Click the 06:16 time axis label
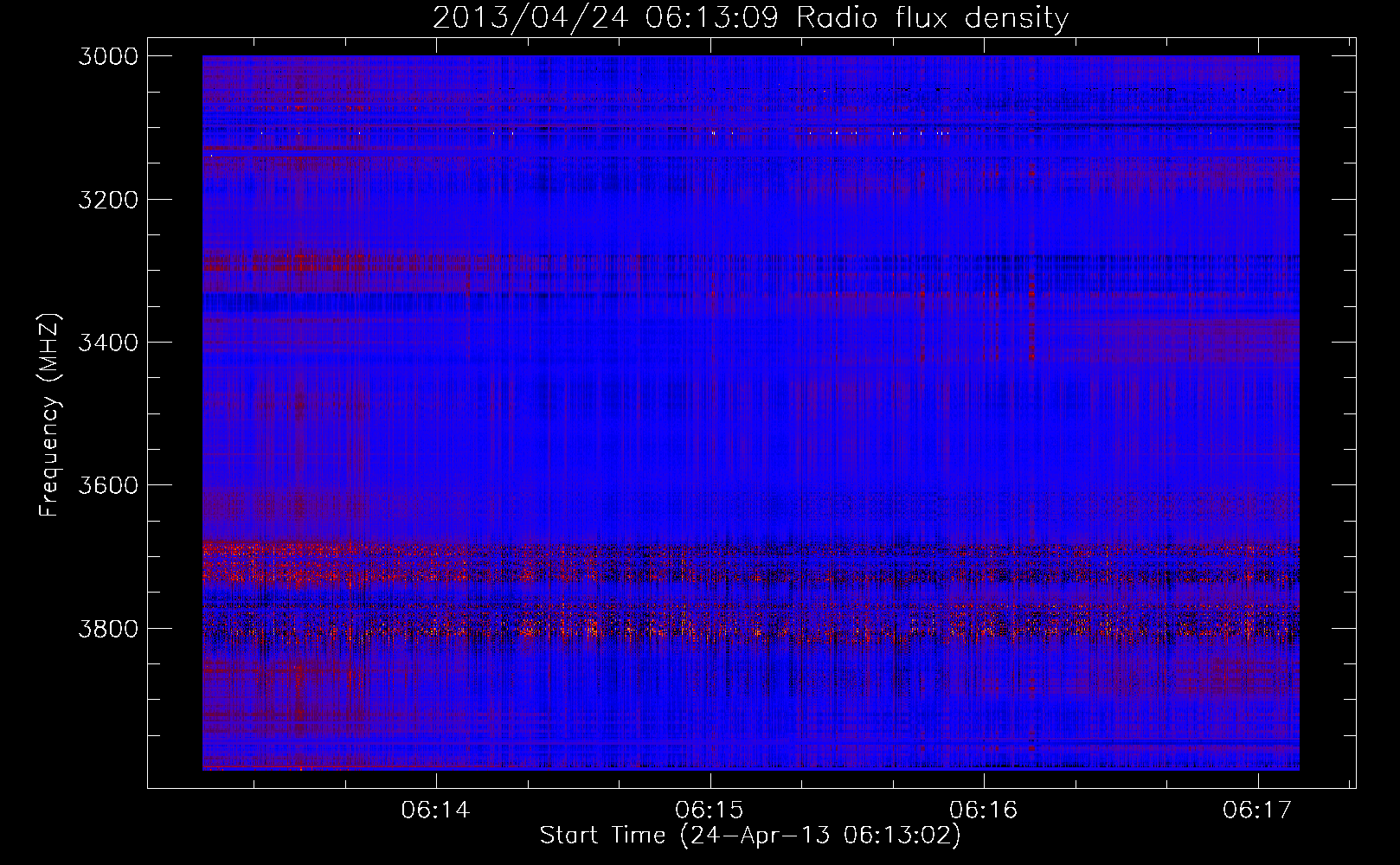 [983, 811]
